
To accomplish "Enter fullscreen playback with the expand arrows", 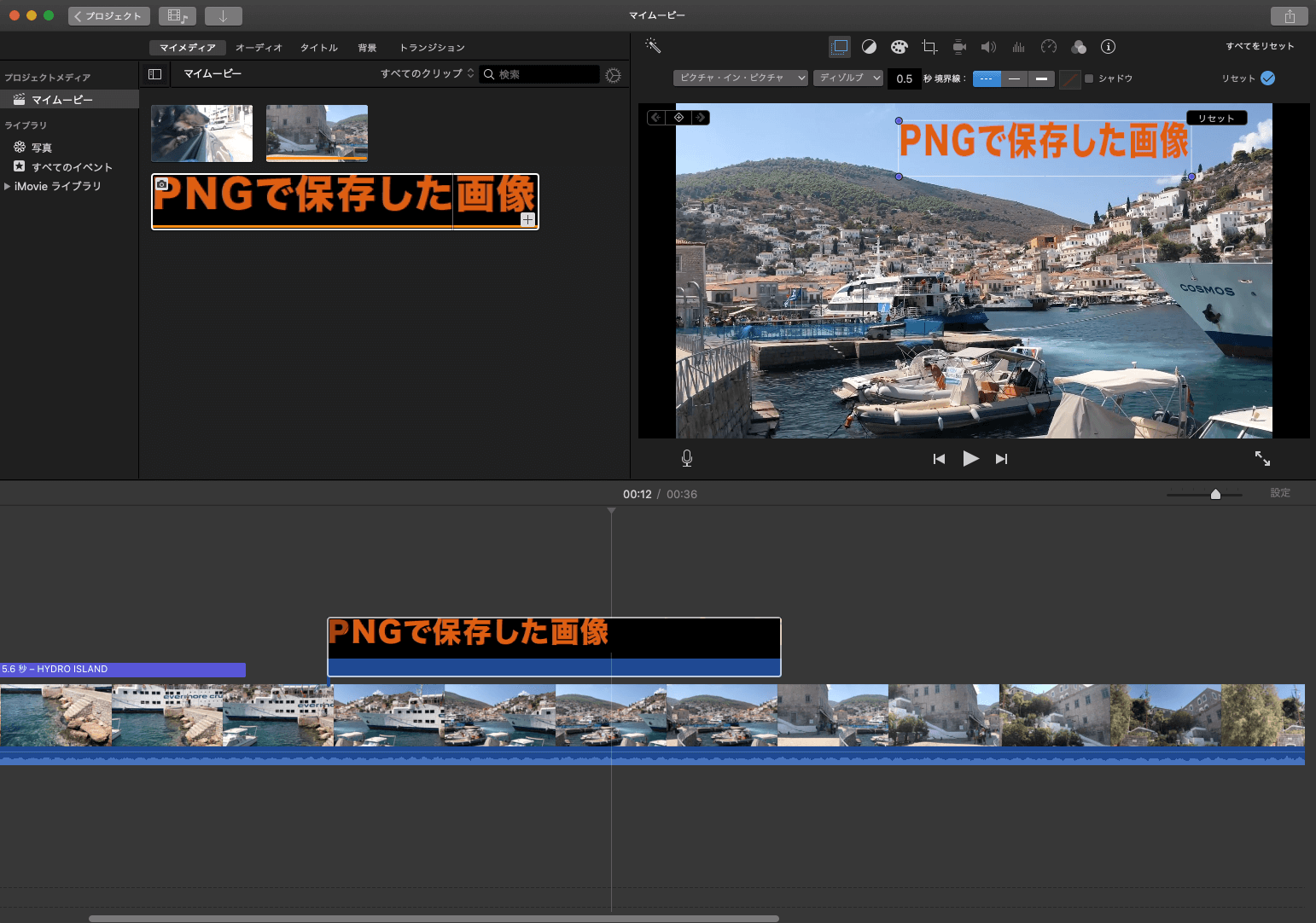I will point(1262,459).
